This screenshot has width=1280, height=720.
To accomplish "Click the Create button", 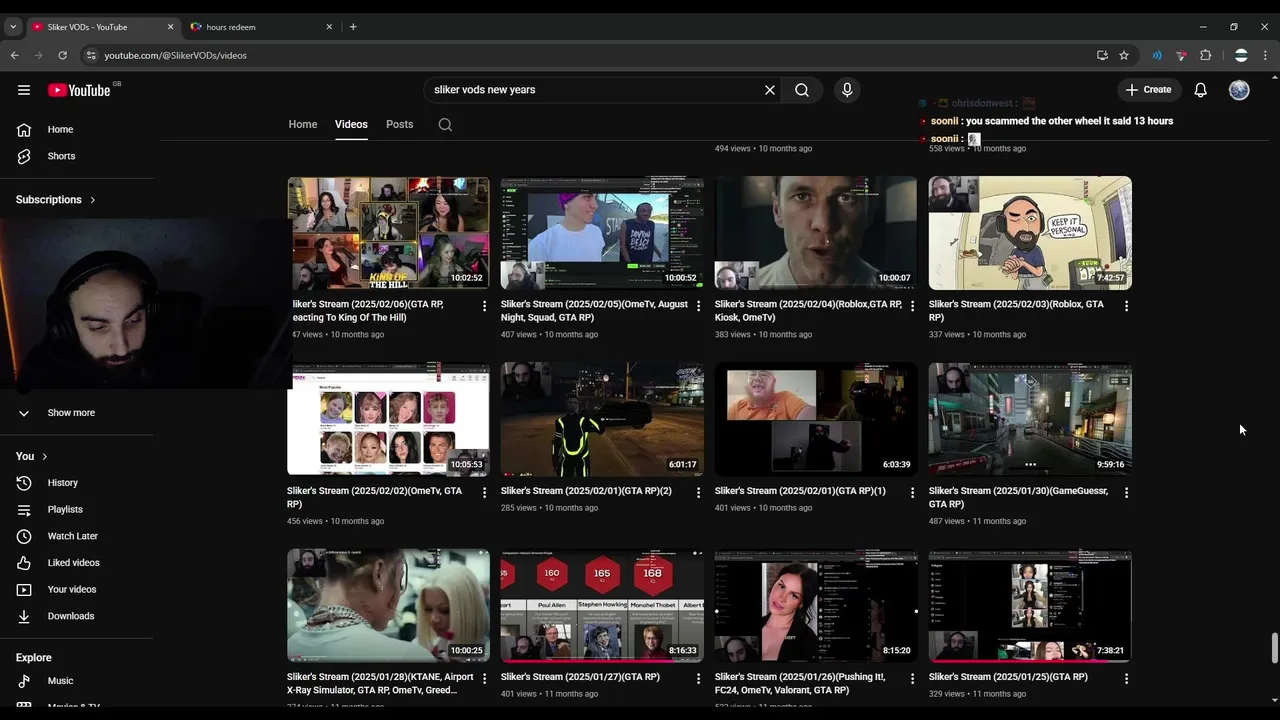I will point(1148,90).
